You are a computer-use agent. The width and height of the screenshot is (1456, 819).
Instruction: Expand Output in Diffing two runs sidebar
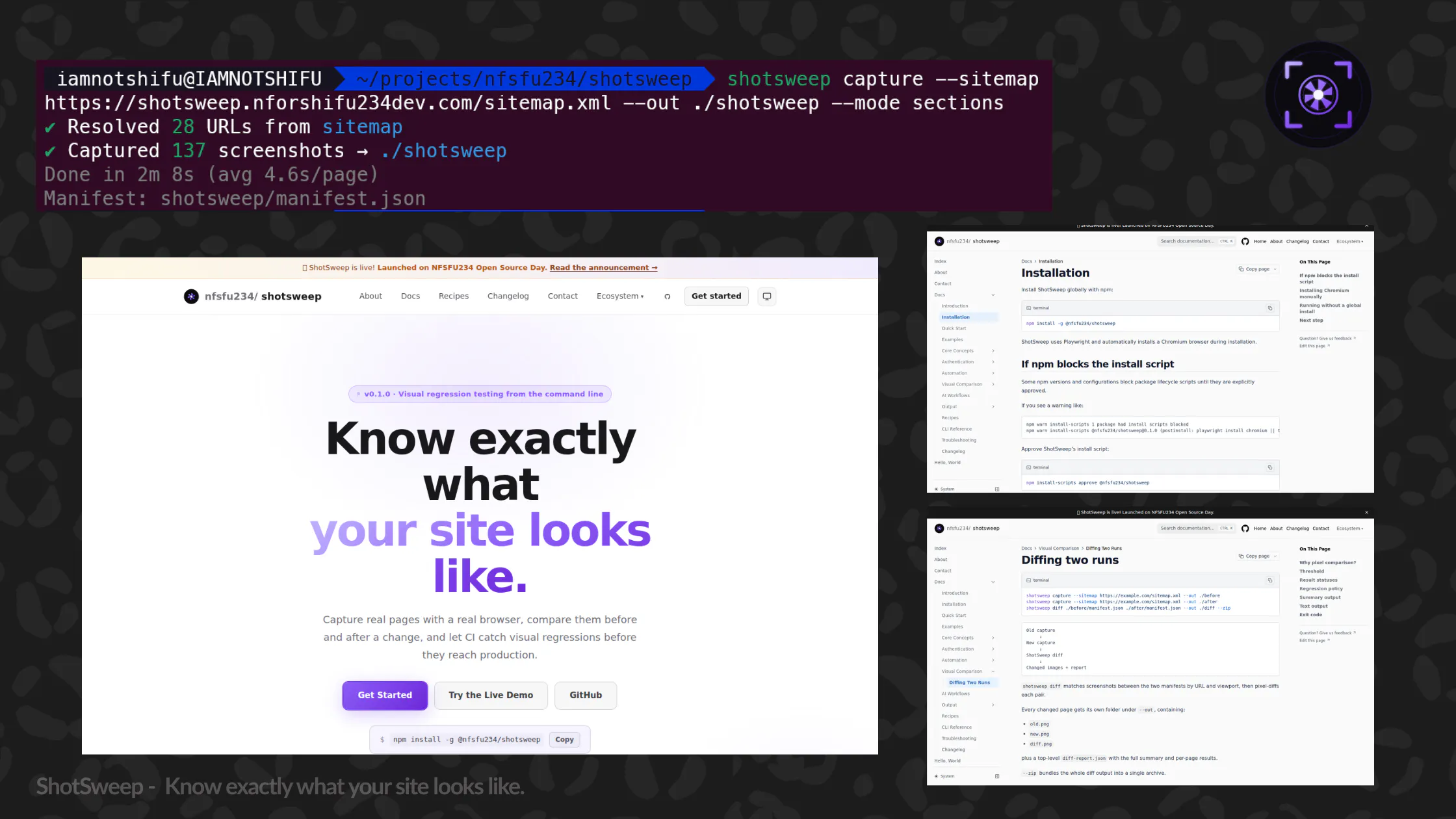993,705
